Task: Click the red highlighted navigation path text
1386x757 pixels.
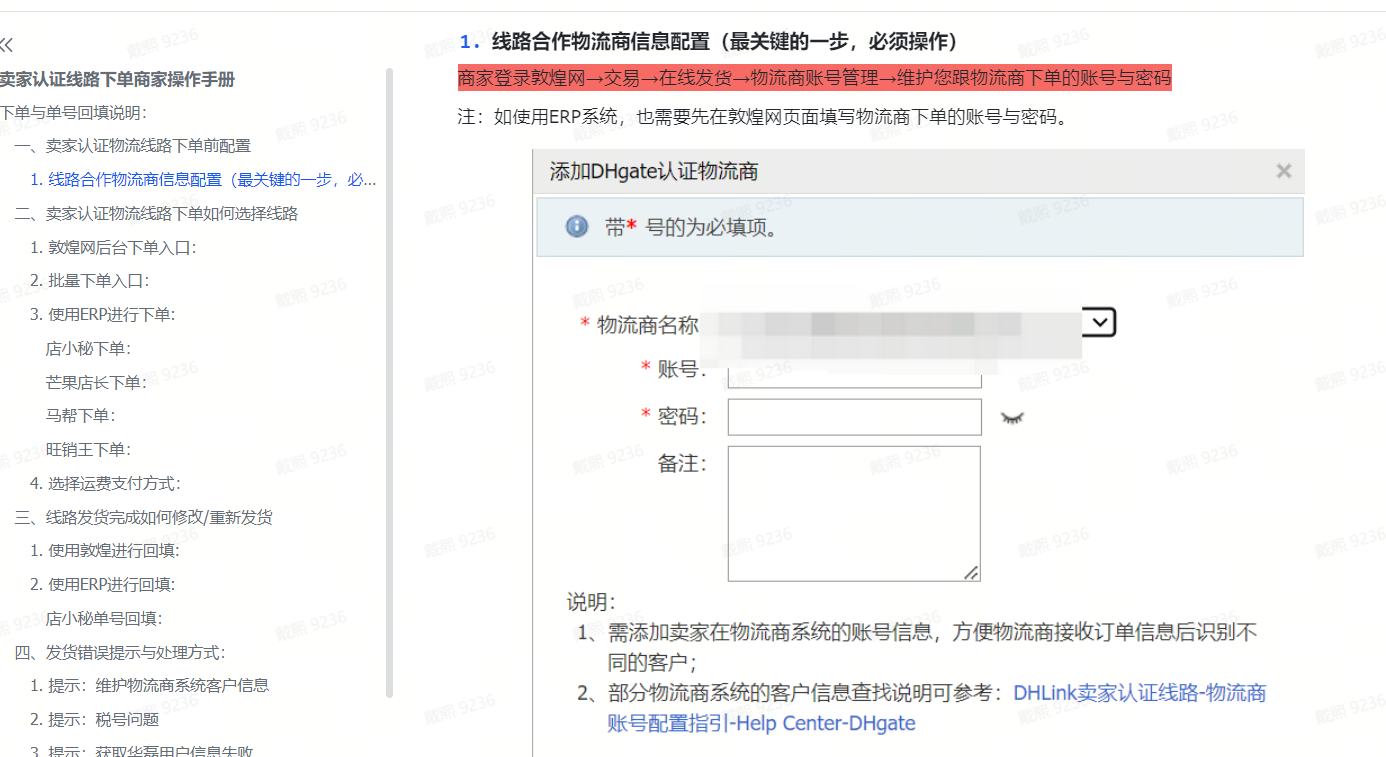Action: (814, 78)
